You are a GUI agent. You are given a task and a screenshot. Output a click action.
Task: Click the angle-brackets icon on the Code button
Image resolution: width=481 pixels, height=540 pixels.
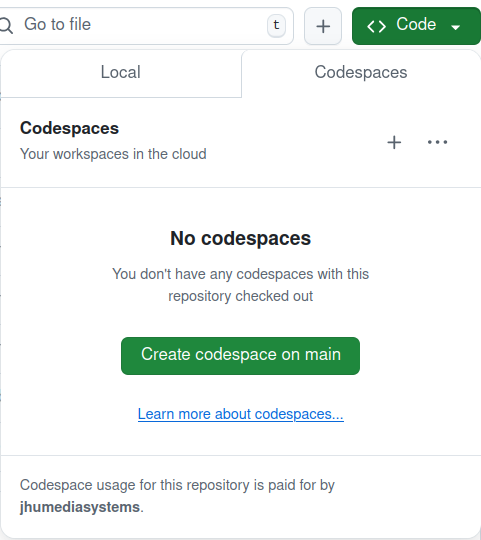point(376,26)
